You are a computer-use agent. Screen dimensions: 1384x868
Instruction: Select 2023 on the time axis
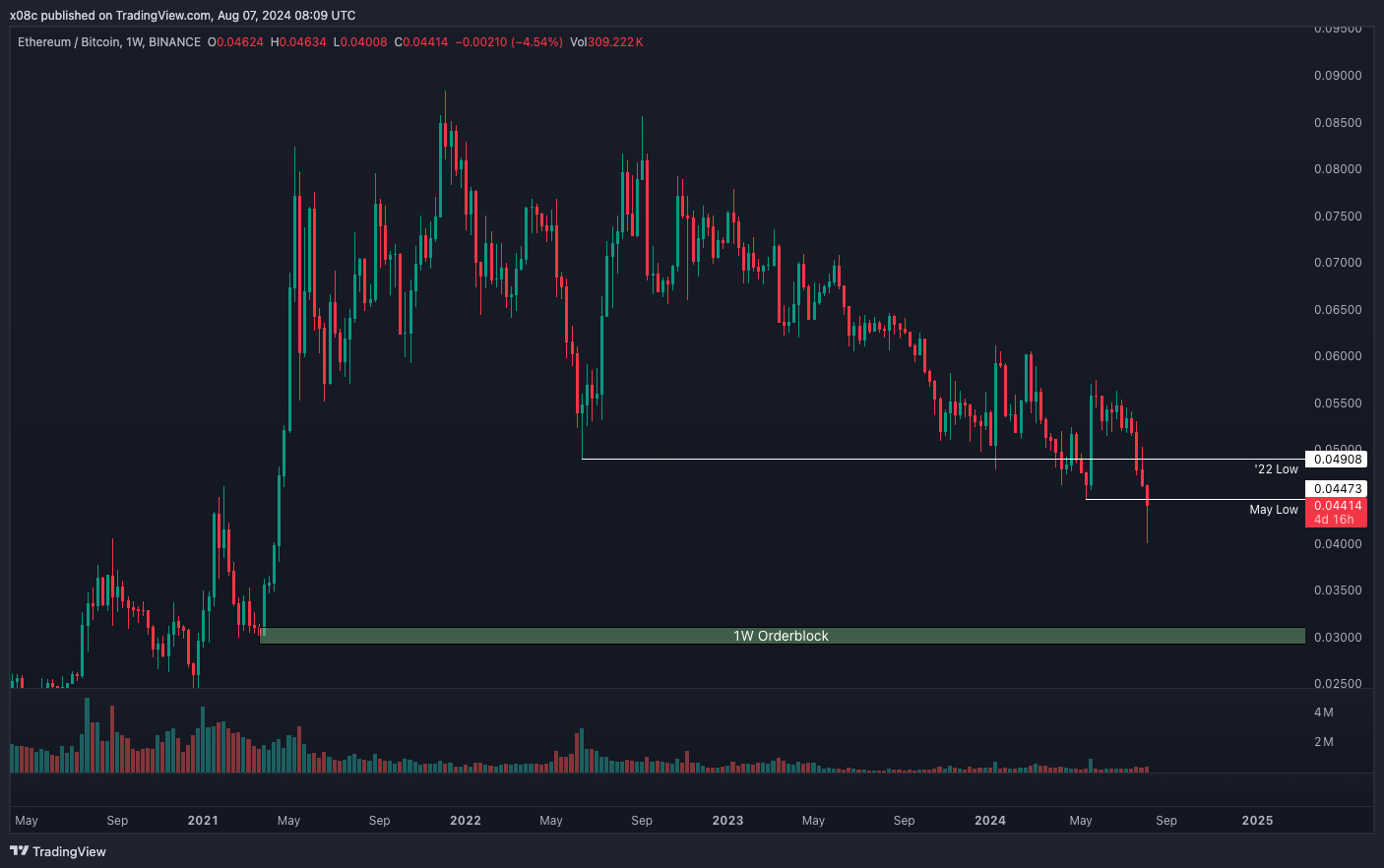[x=727, y=821]
